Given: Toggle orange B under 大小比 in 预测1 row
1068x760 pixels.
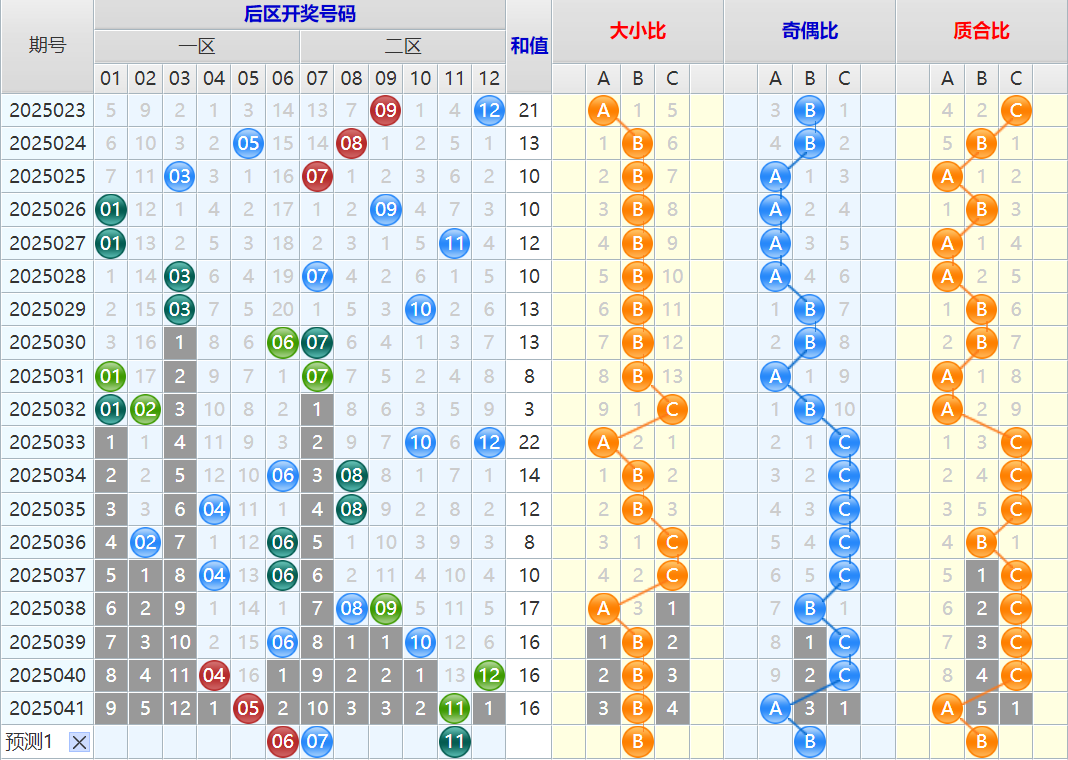Looking at the screenshot, I should [x=638, y=742].
